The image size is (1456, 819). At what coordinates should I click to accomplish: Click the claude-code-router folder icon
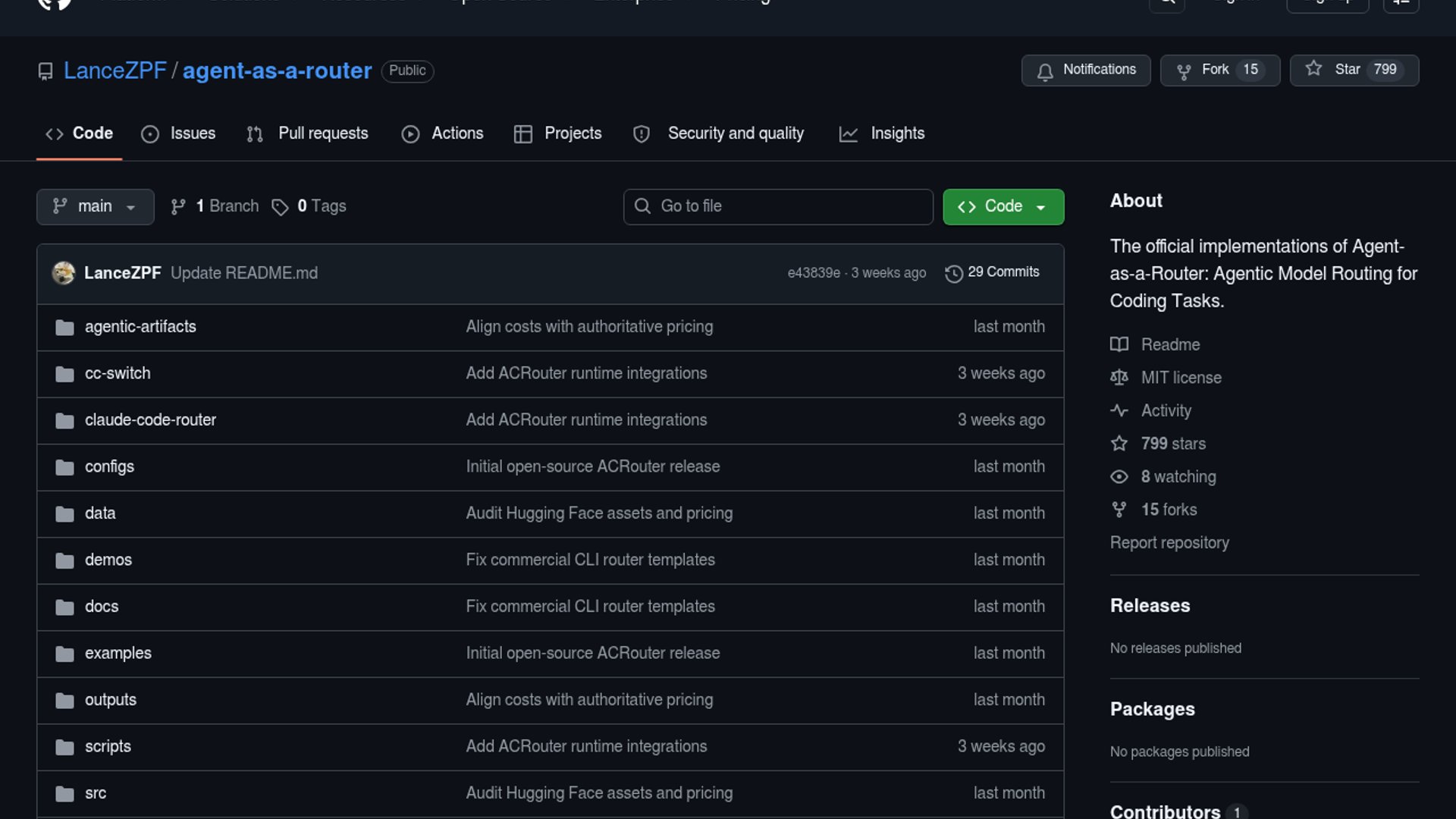pos(64,421)
